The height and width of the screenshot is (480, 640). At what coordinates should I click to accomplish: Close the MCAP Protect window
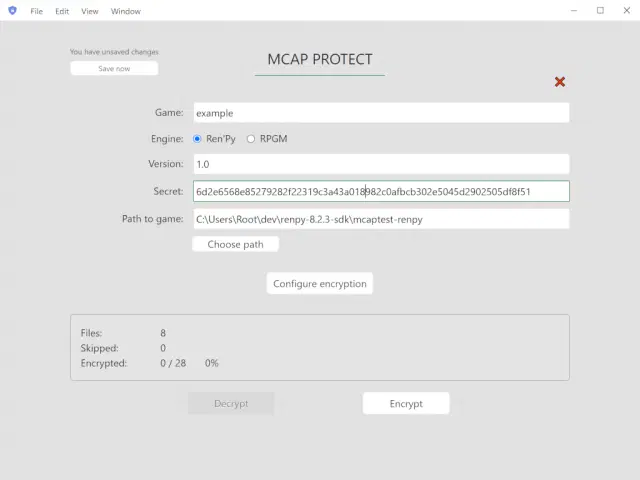[626, 11]
